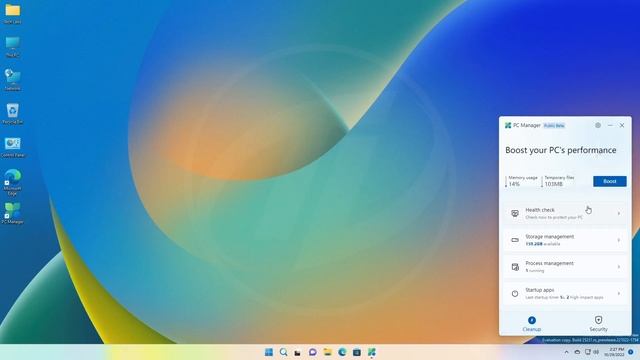Click PC Manager icon on the taskbar
Screen dimensions: 640x360
point(371,352)
